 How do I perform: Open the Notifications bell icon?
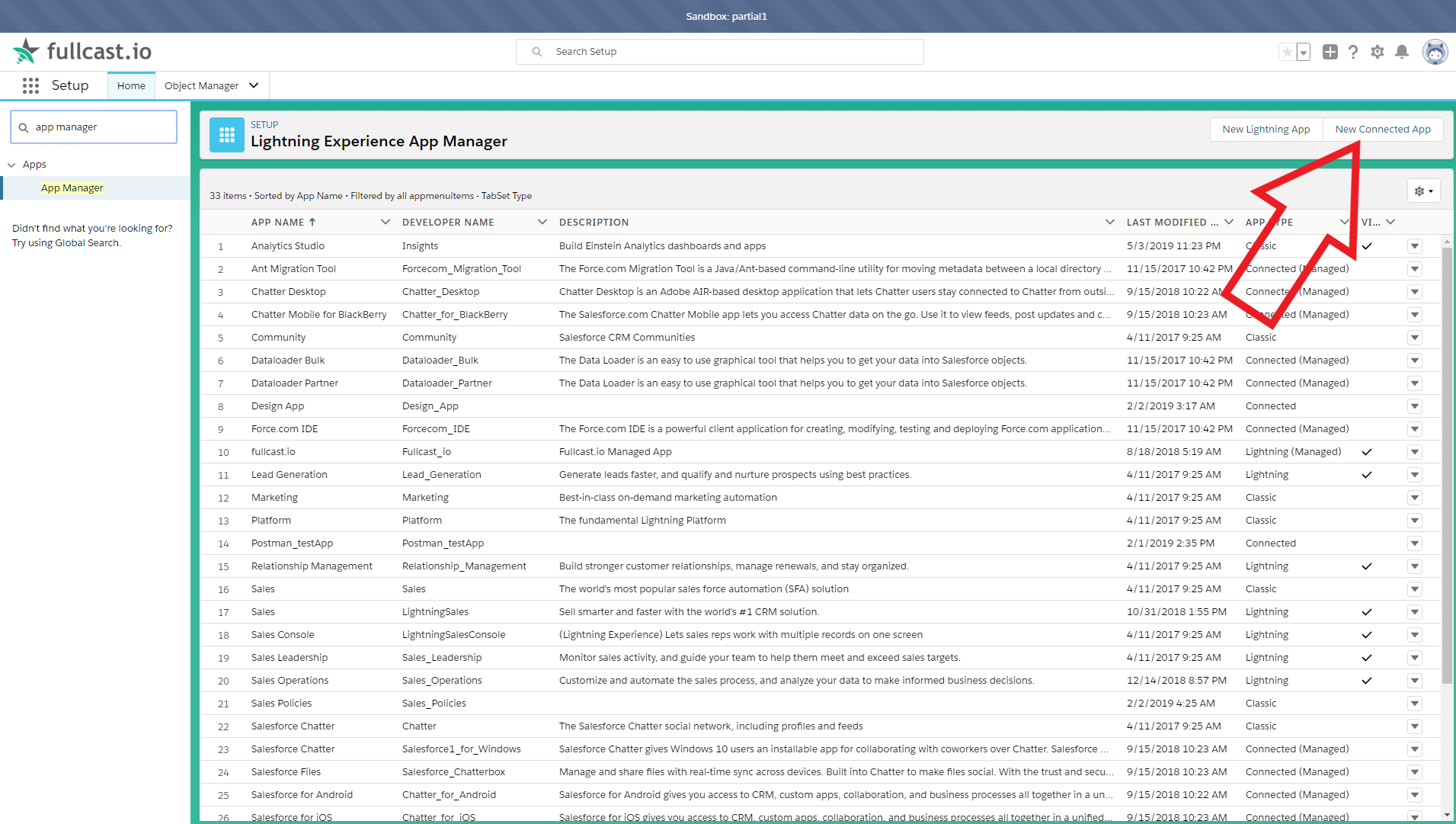click(1402, 52)
